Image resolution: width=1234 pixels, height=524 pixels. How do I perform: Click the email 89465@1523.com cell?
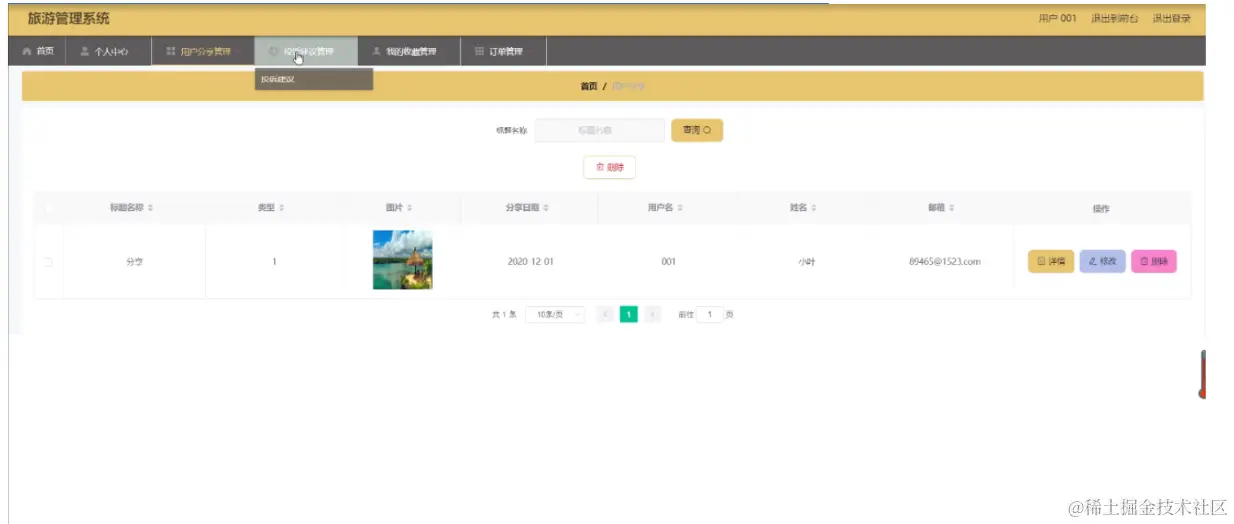pyautogui.click(x=944, y=262)
